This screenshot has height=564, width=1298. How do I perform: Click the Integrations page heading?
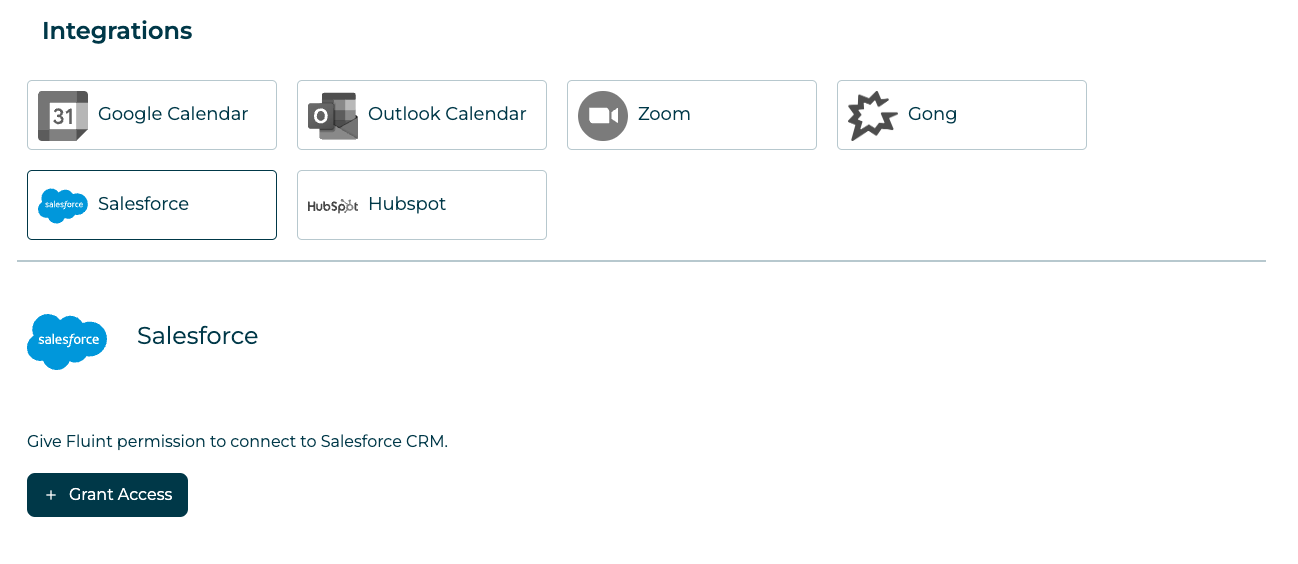click(x=117, y=31)
